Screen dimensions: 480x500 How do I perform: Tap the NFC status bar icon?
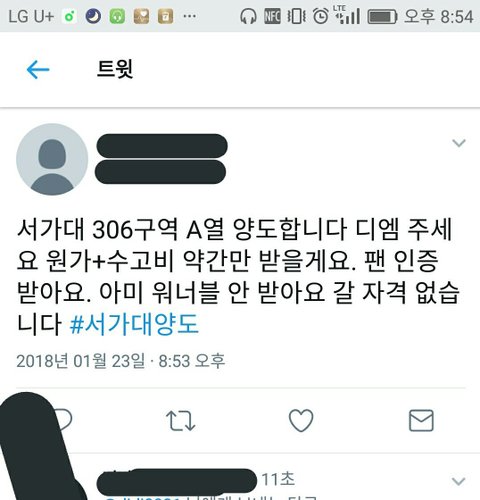[272, 16]
